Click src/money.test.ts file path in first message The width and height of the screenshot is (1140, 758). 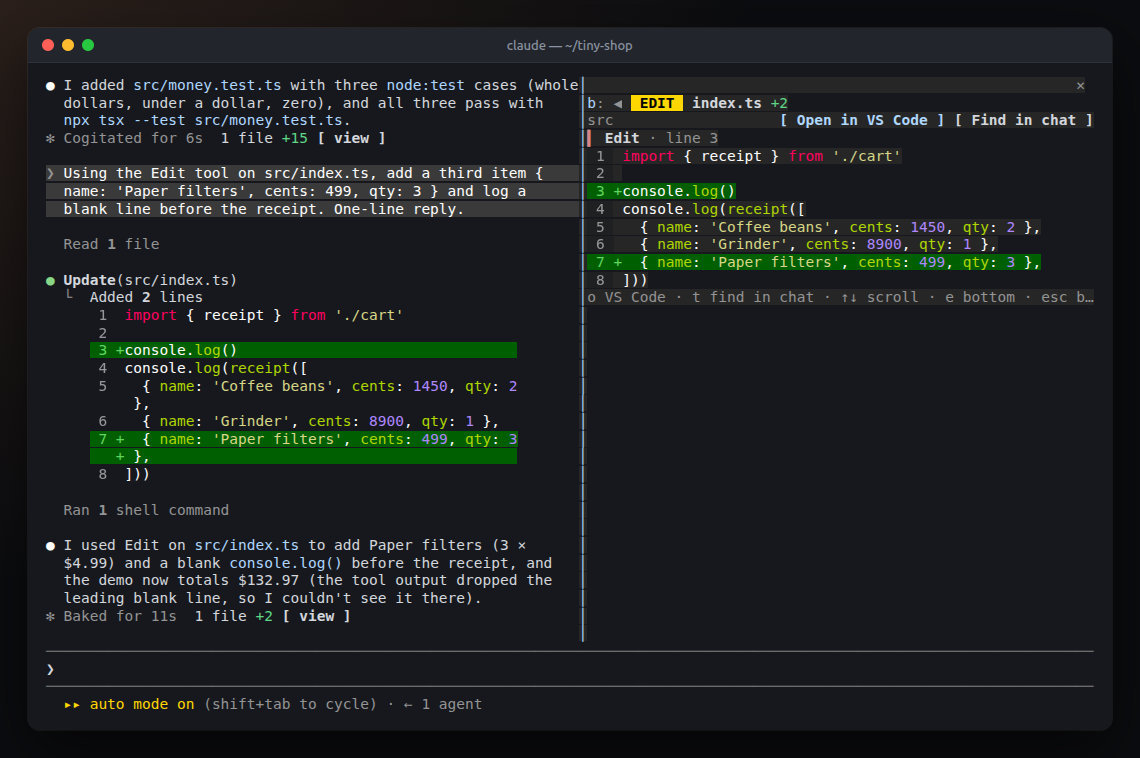pos(207,85)
